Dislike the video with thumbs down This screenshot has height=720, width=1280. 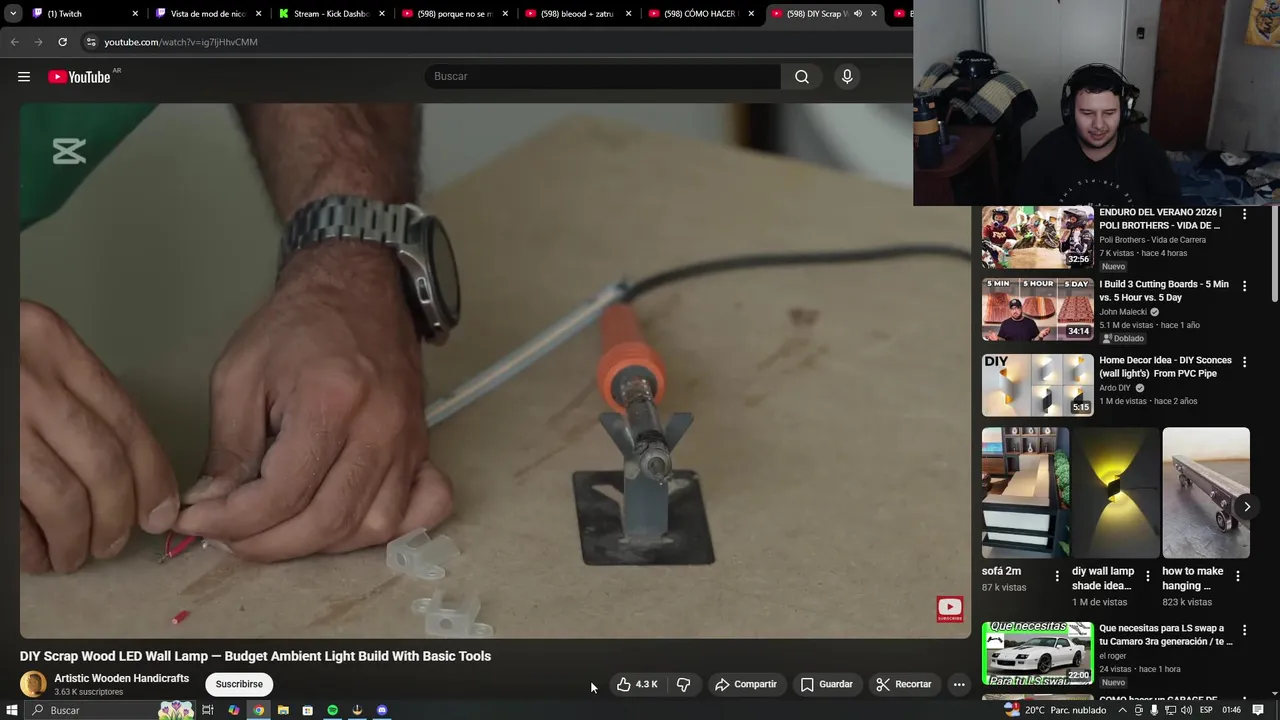(684, 684)
